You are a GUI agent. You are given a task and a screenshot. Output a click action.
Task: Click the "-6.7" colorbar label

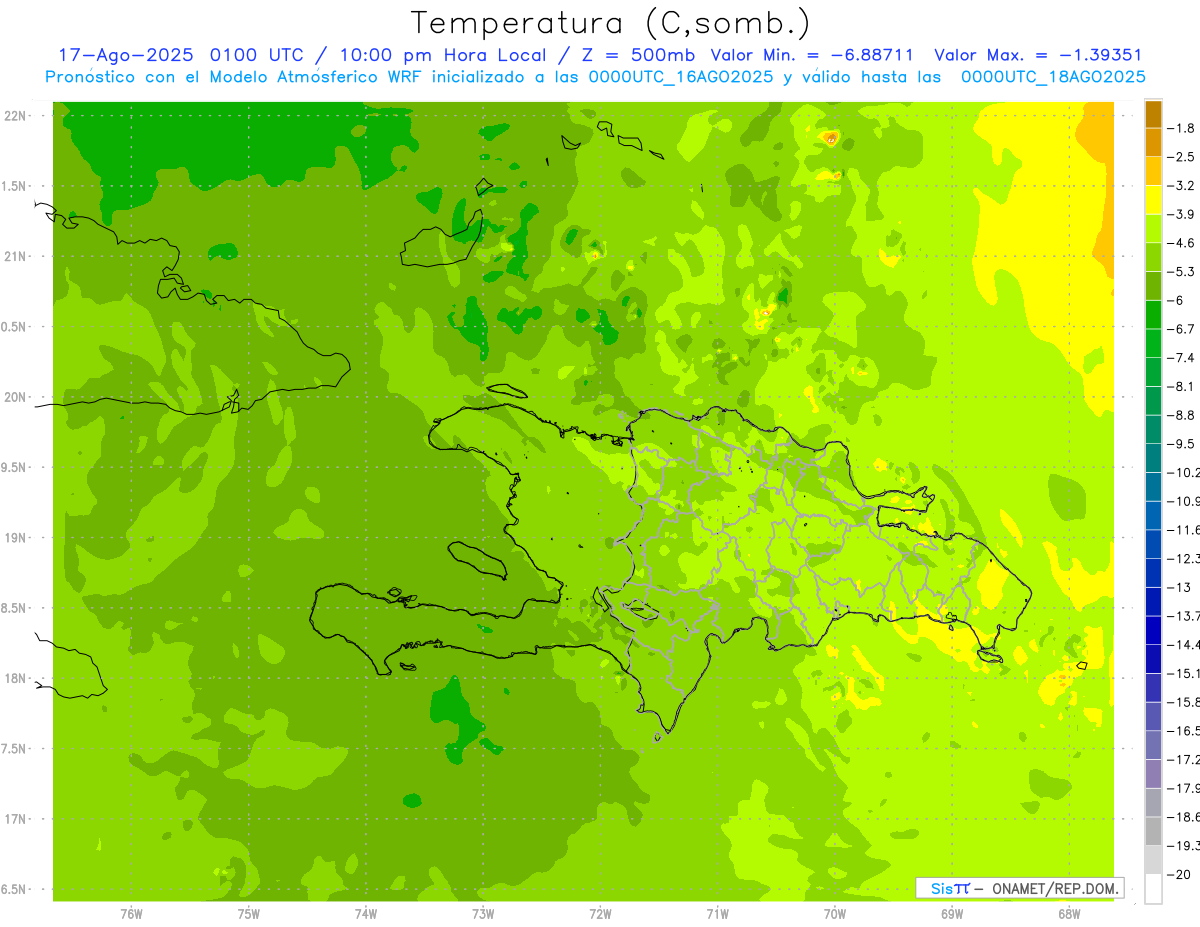[1183, 329]
